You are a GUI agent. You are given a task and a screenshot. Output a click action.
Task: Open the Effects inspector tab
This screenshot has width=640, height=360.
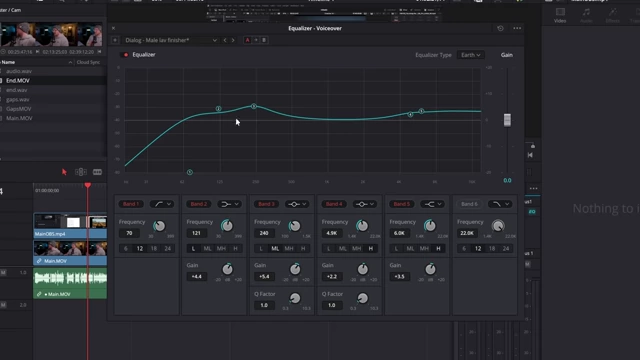(x=612, y=16)
